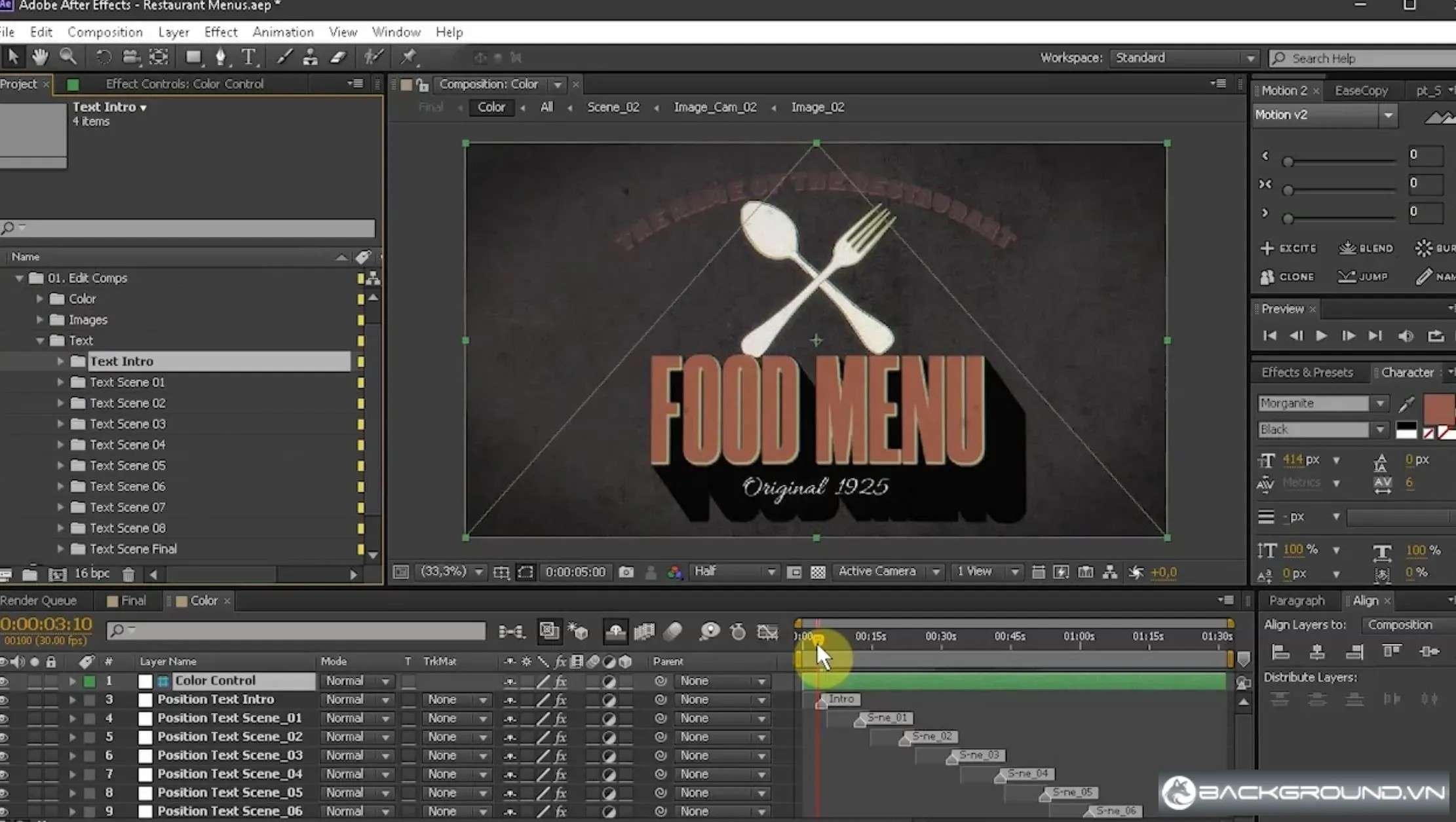Select the Rotation tool

103,57
